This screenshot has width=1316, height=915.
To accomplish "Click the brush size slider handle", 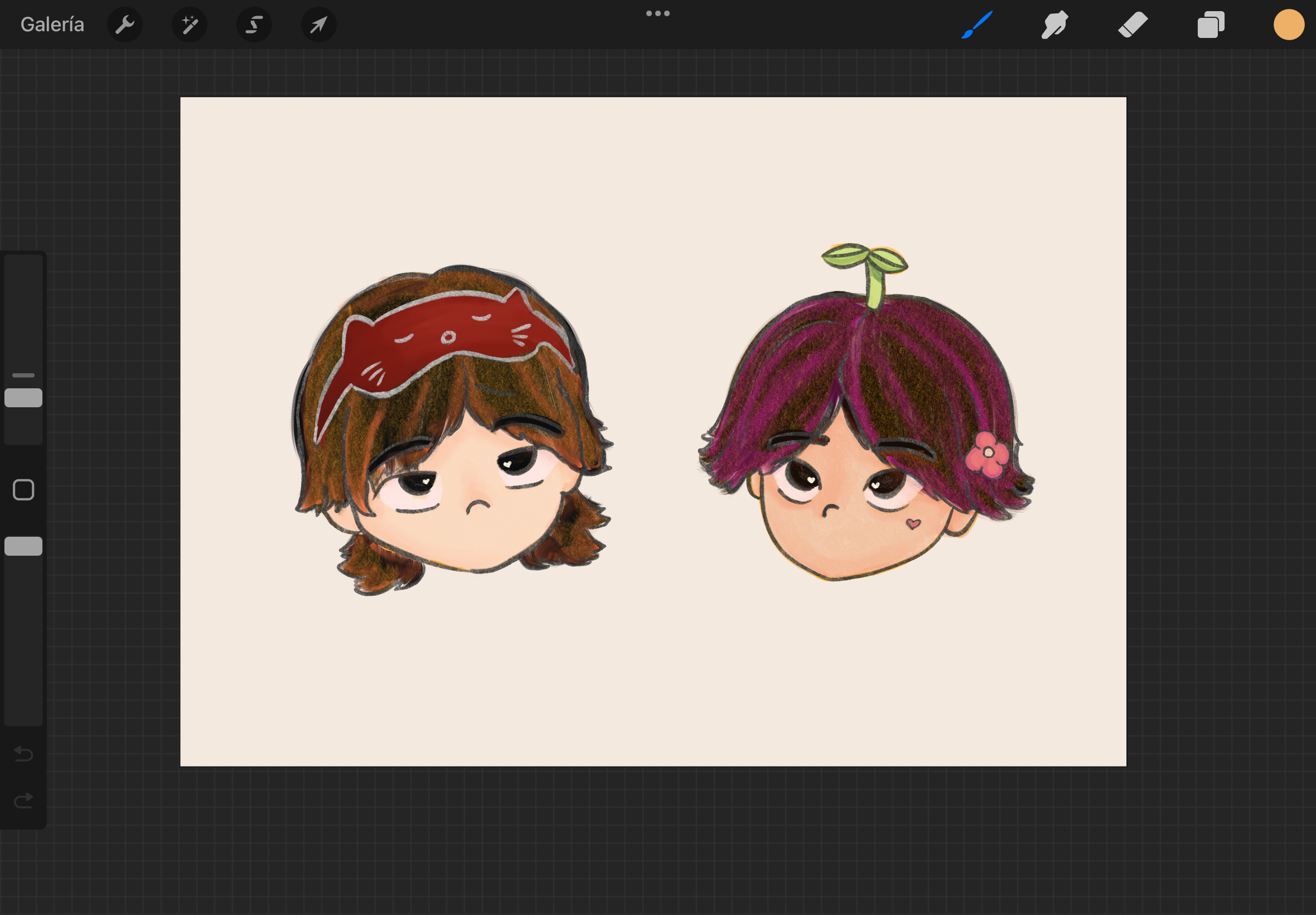I will tap(23, 398).
